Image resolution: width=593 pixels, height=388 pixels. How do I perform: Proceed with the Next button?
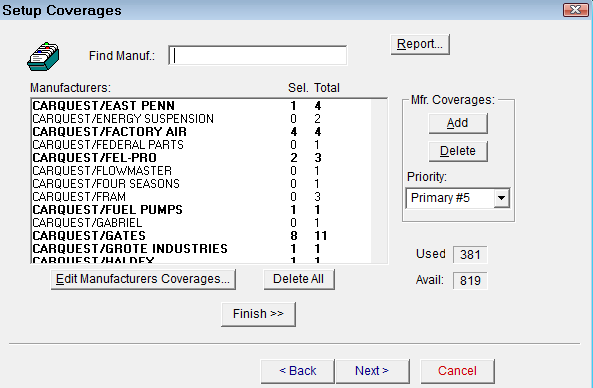372,371
